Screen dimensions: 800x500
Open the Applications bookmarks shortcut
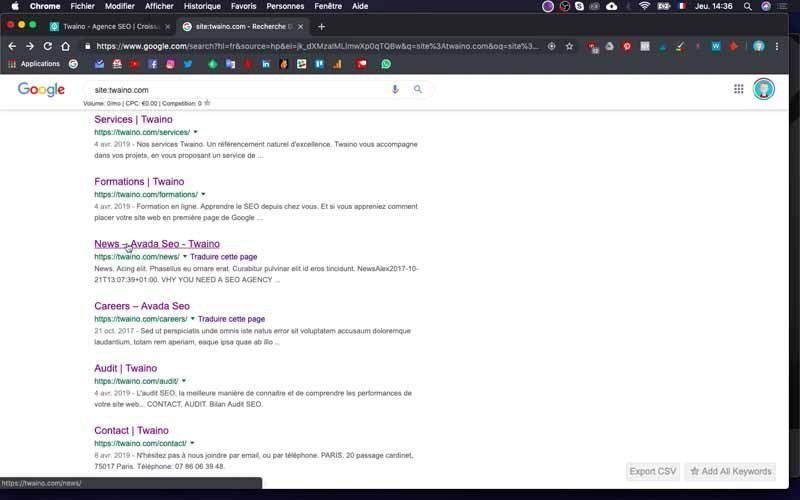click(x=34, y=64)
